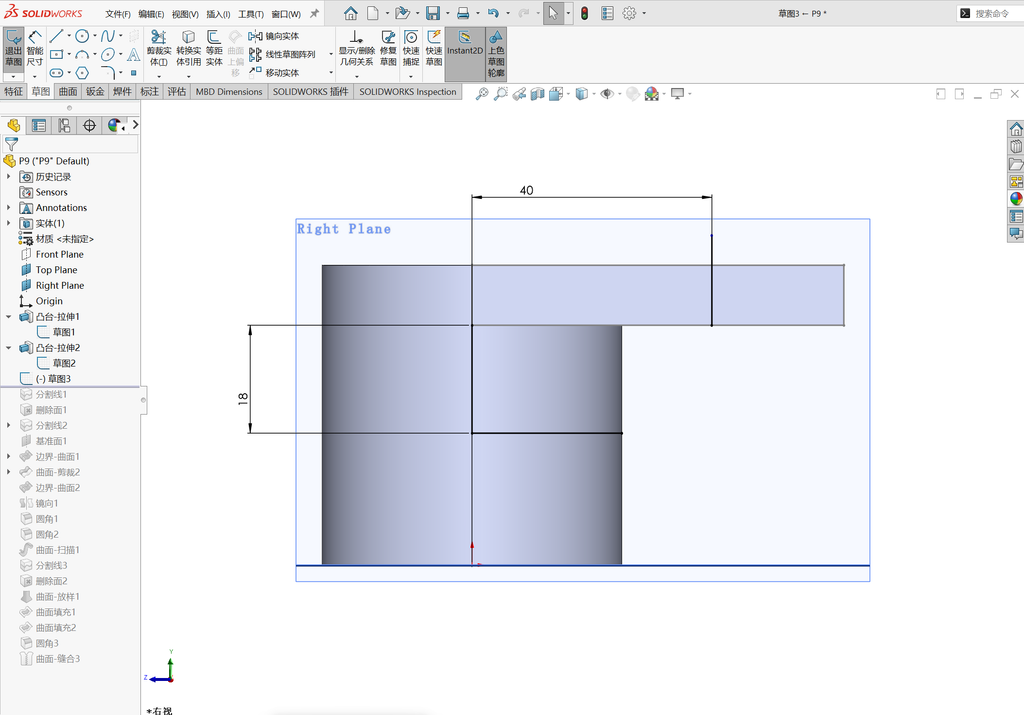The image size is (1024, 715).
Task: Click the Open file icon
Action: tap(402, 13)
